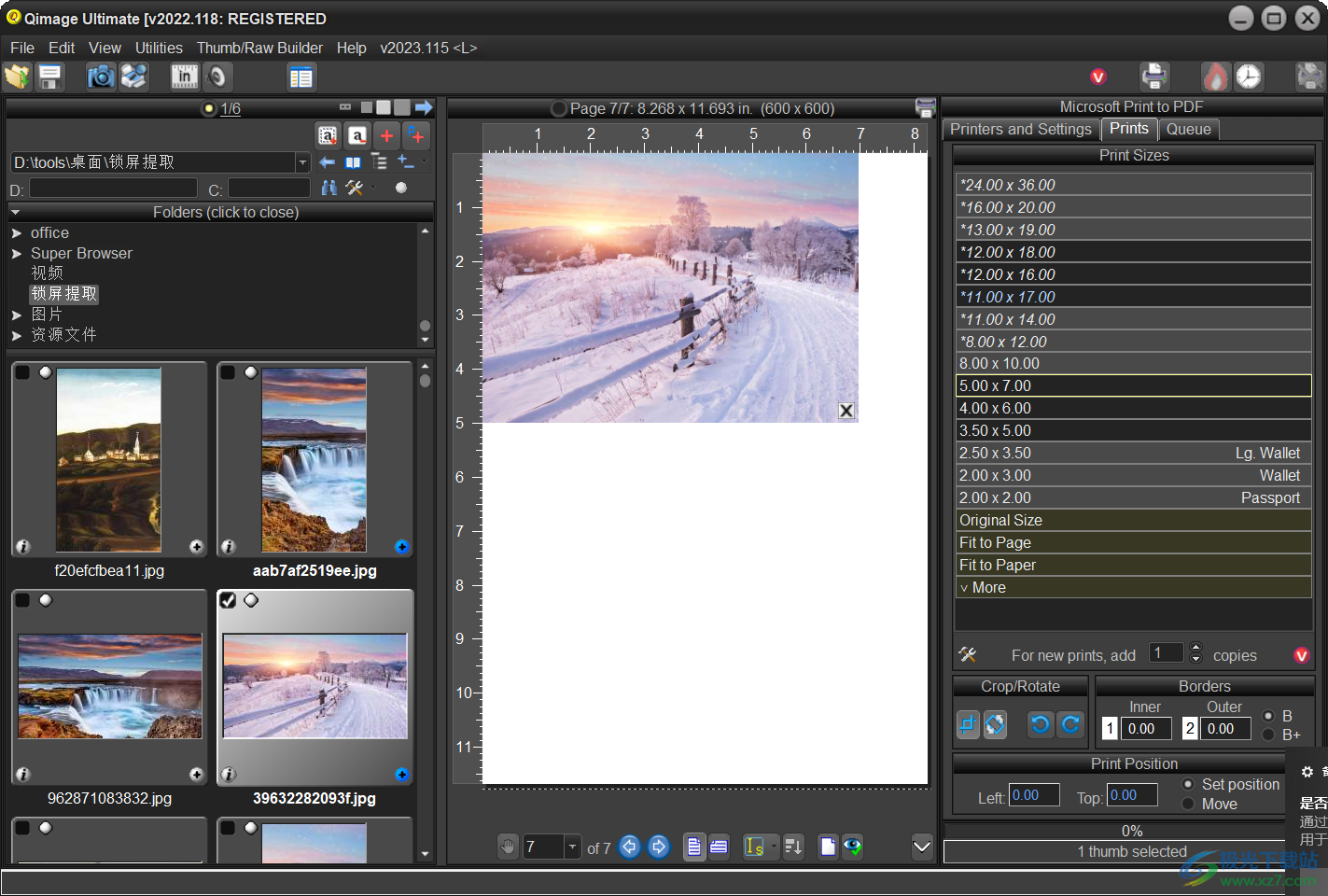1328x896 pixels.
Task: Increase copies with the up stepper arrow
Action: [x=1196, y=648]
